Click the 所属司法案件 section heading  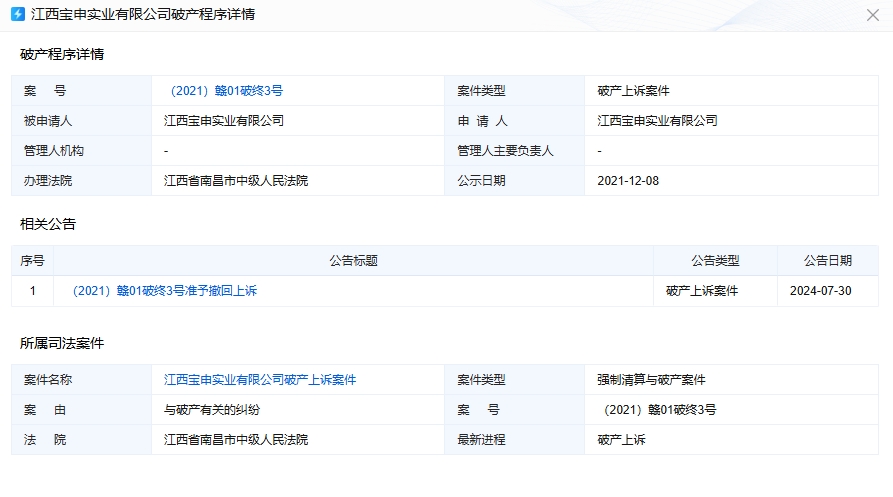point(62,343)
